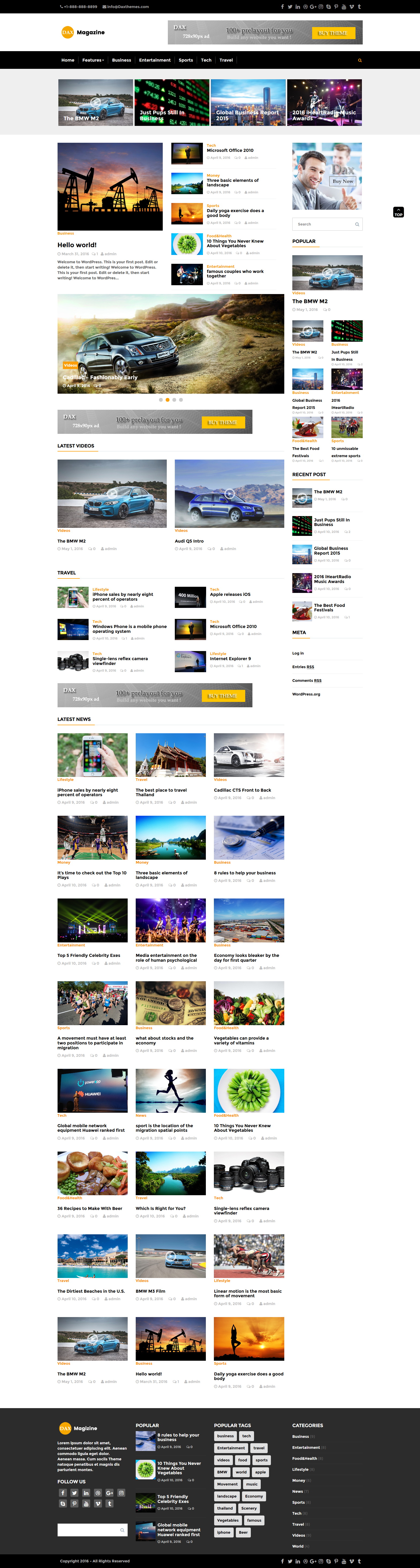The image size is (420, 1568).
Task: Open the Travel menu item
Action: point(226,60)
